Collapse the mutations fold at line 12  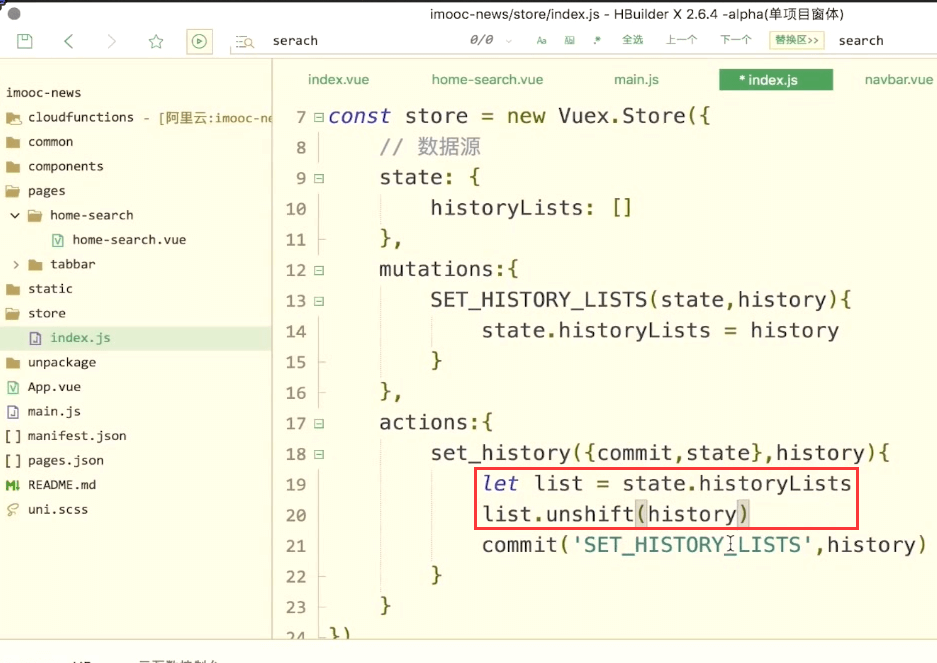click(x=319, y=270)
